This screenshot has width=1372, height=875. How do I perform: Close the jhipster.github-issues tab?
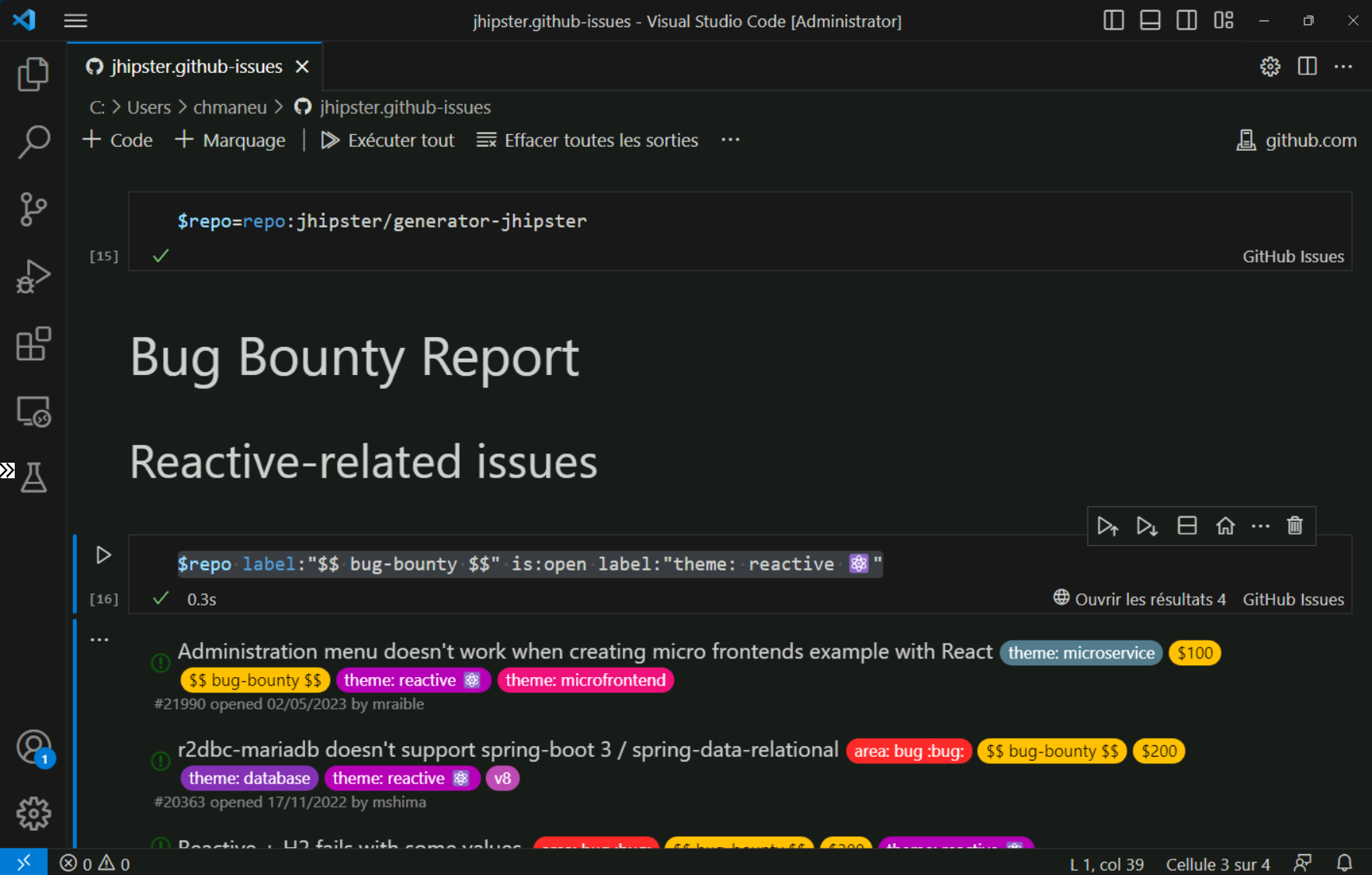[x=303, y=67]
